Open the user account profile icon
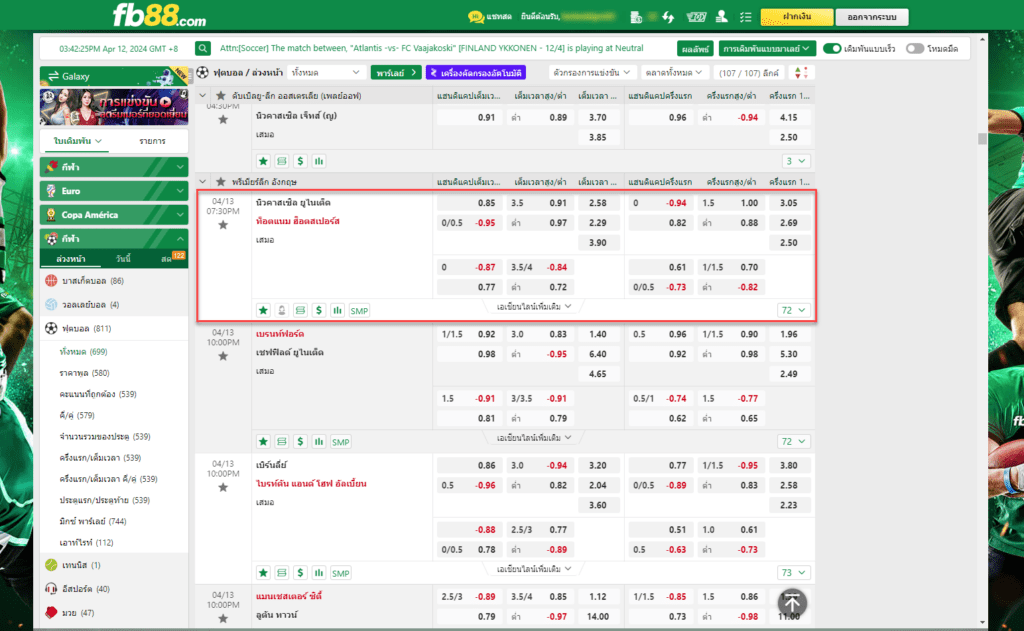This screenshot has height=631, width=1024. pos(722,16)
